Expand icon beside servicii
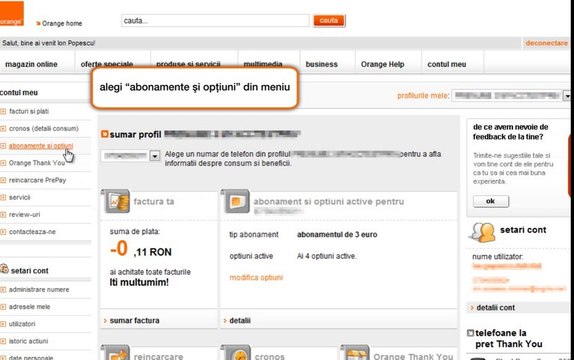Viewport: 574px width, 360px height. click(3, 197)
